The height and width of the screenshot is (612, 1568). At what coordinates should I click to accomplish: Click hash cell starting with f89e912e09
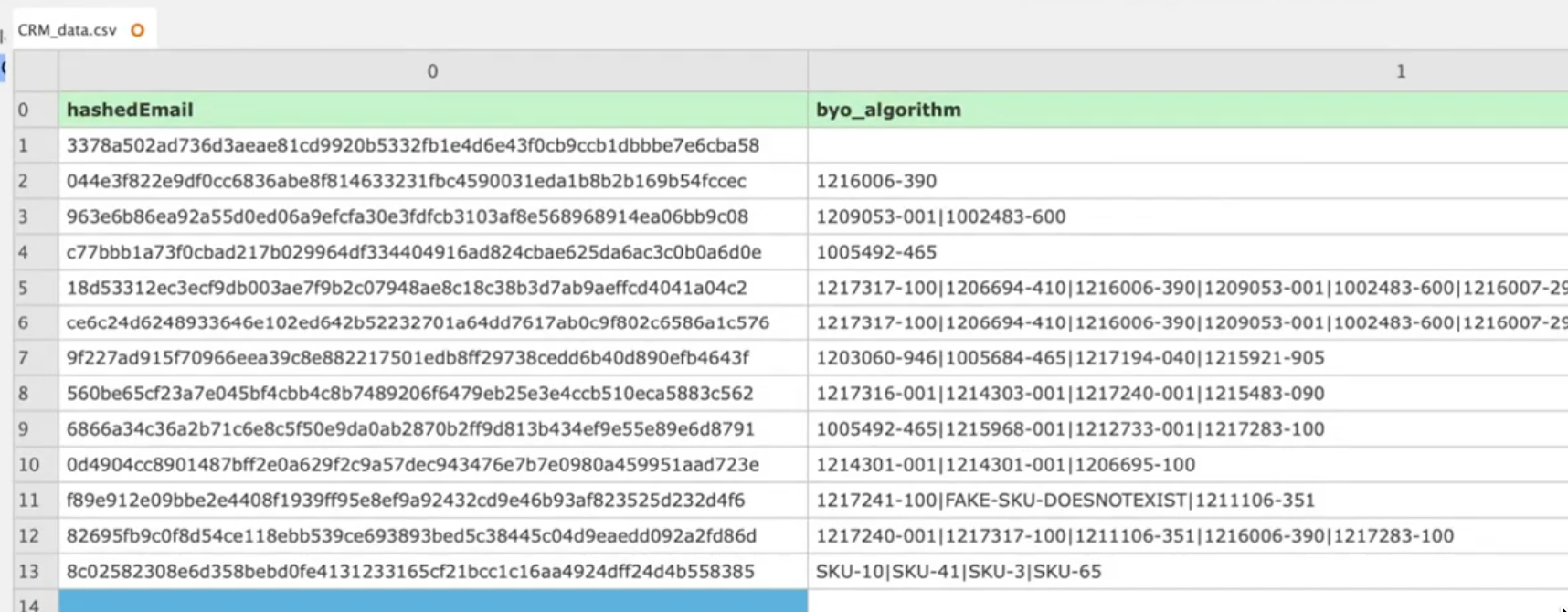[433, 501]
